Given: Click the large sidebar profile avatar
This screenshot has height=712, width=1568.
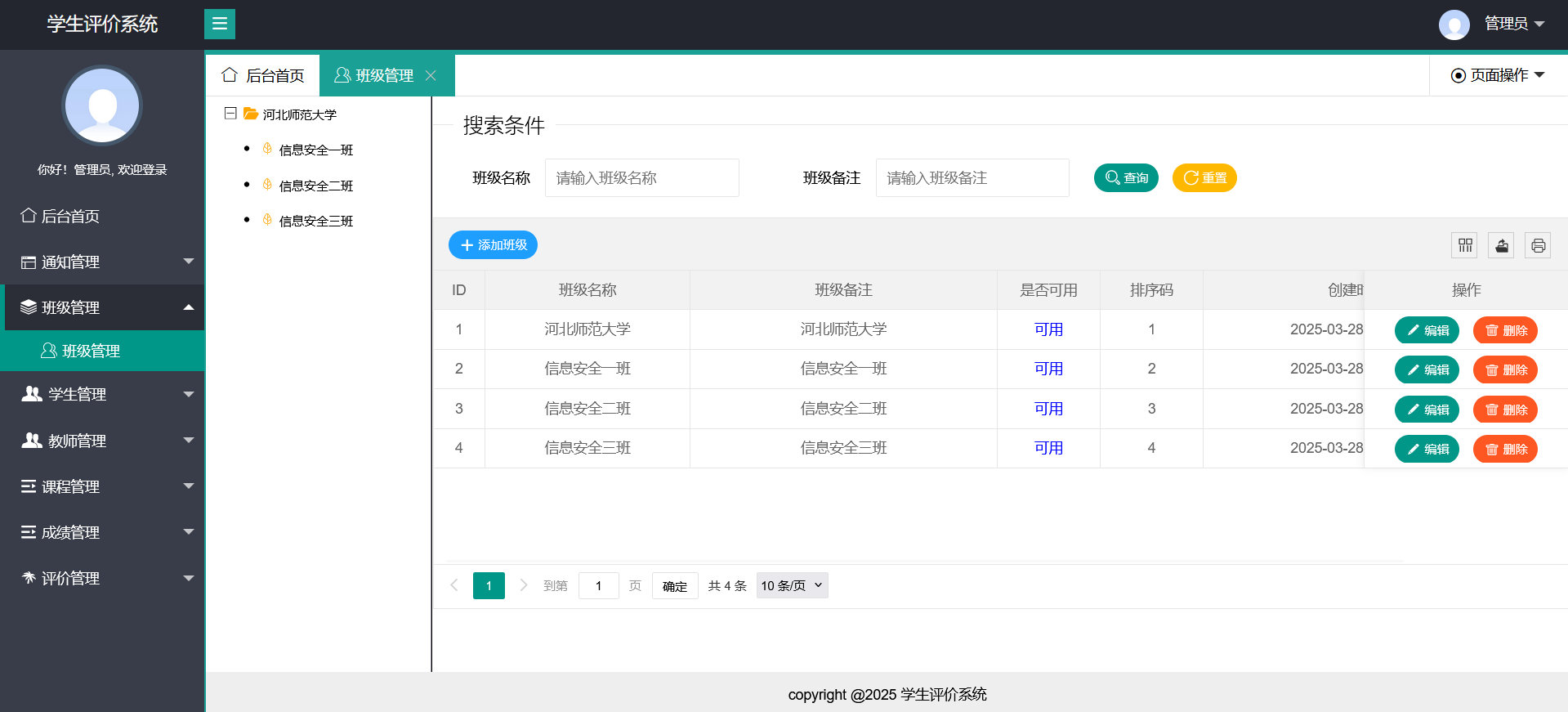Looking at the screenshot, I should [x=102, y=105].
